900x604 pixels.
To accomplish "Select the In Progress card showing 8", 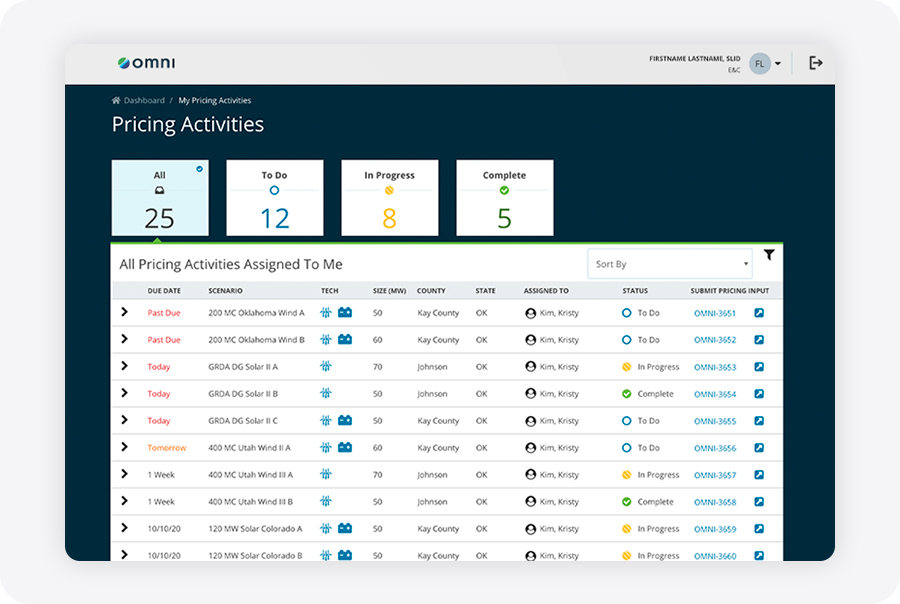I will coord(390,198).
